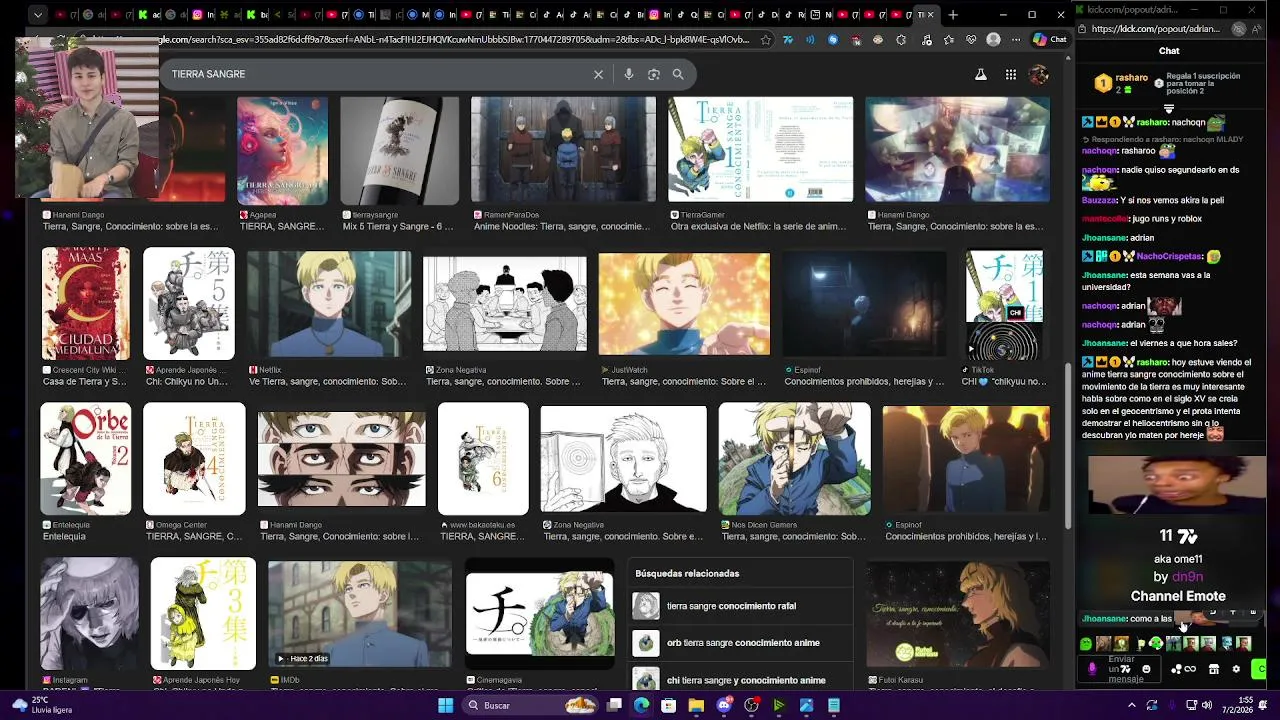Start voice search with microphone icon
Image resolution: width=1280 pixels, height=720 pixels.
tap(629, 74)
